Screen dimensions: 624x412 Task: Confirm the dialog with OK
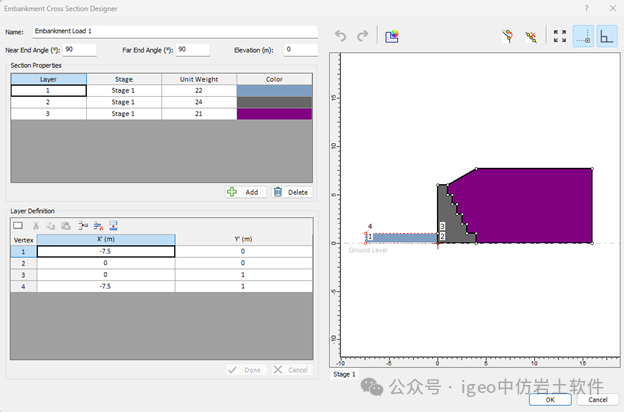tap(550, 400)
